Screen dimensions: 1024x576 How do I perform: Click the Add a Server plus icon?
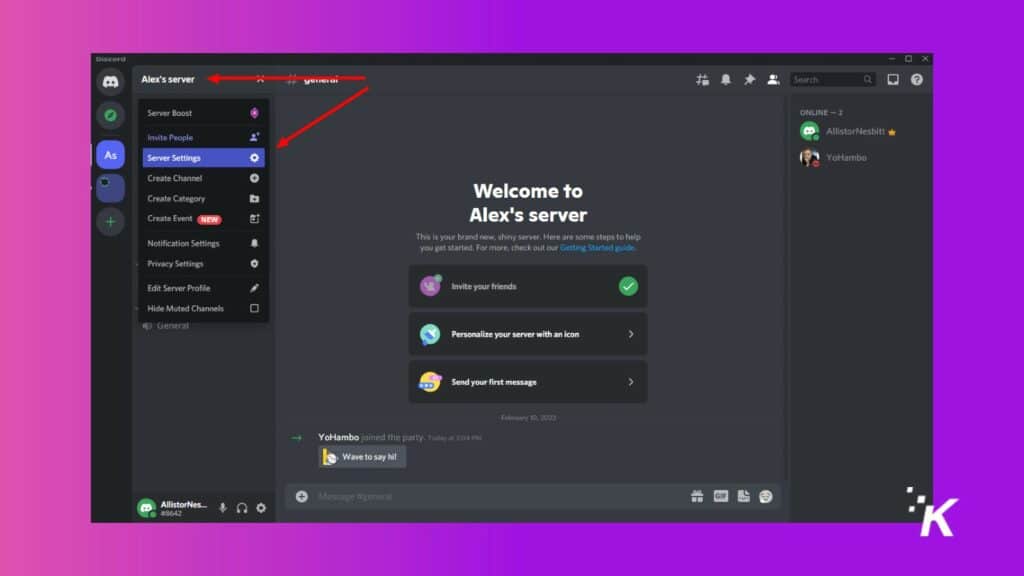point(110,222)
